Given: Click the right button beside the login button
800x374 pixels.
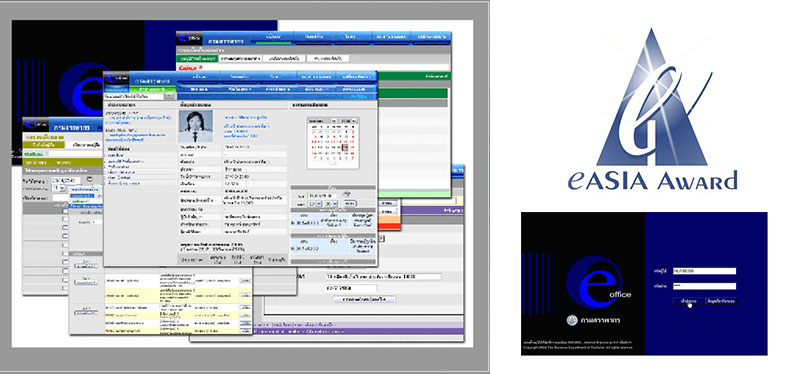Looking at the screenshot, I should [x=721, y=301].
